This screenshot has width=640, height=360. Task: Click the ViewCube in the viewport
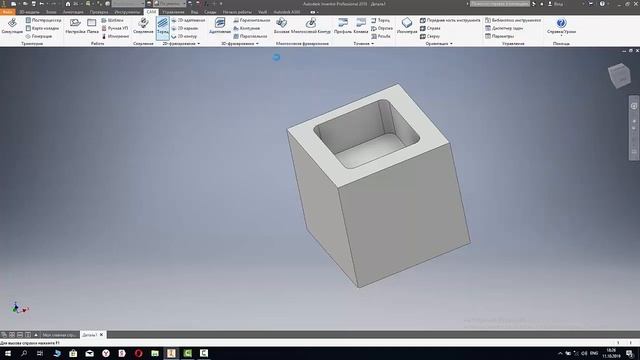coord(620,75)
